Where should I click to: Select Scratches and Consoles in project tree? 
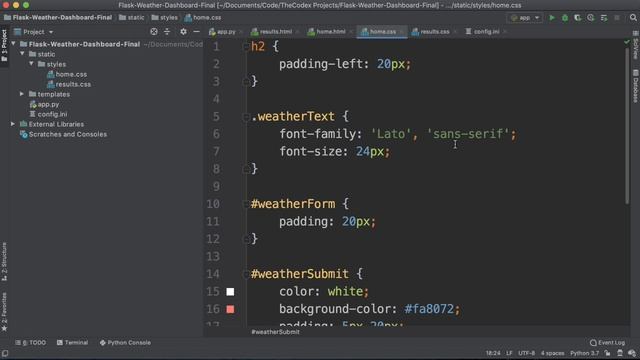(x=64, y=134)
